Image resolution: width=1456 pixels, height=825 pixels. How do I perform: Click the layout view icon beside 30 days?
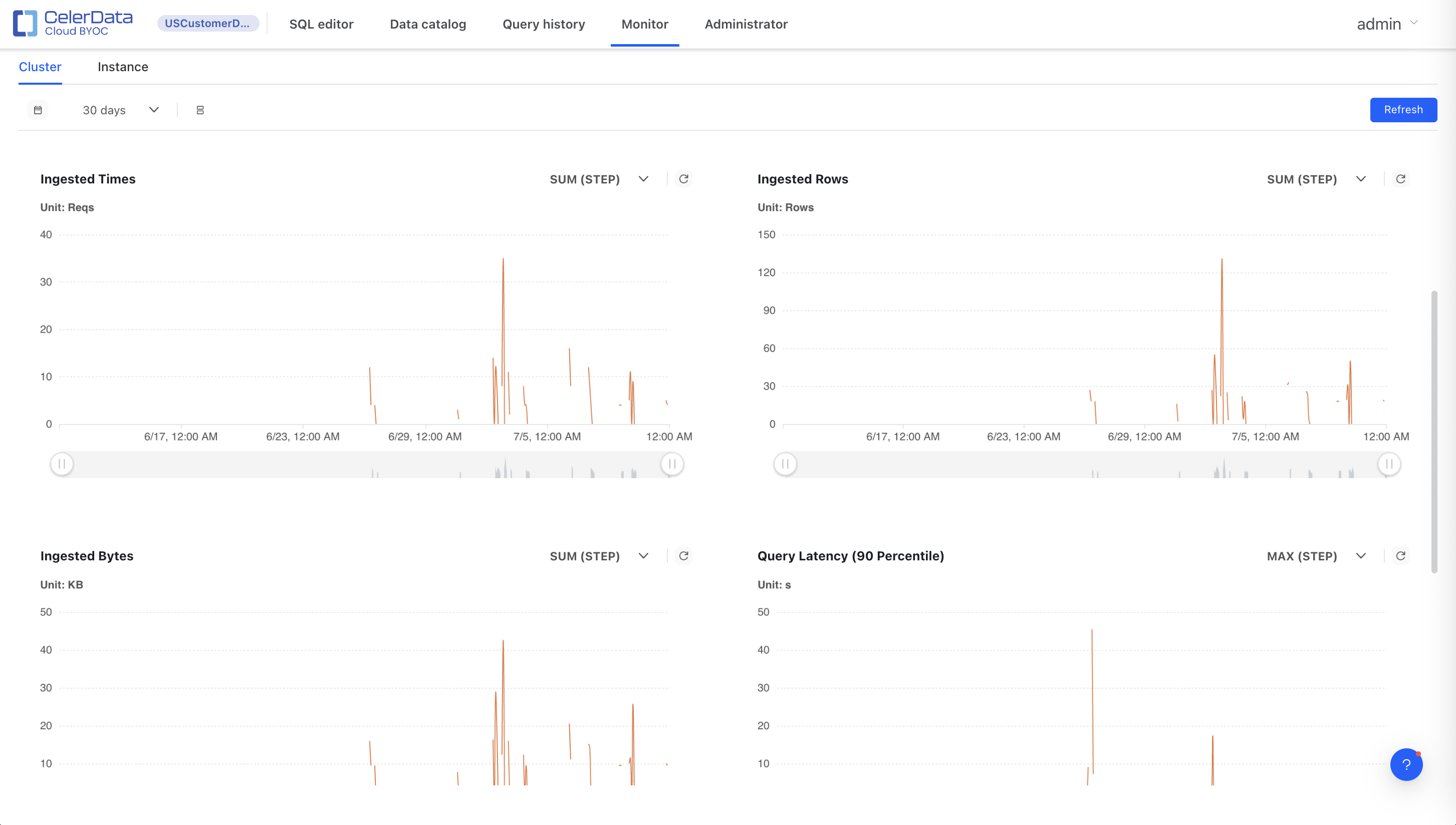(x=200, y=110)
